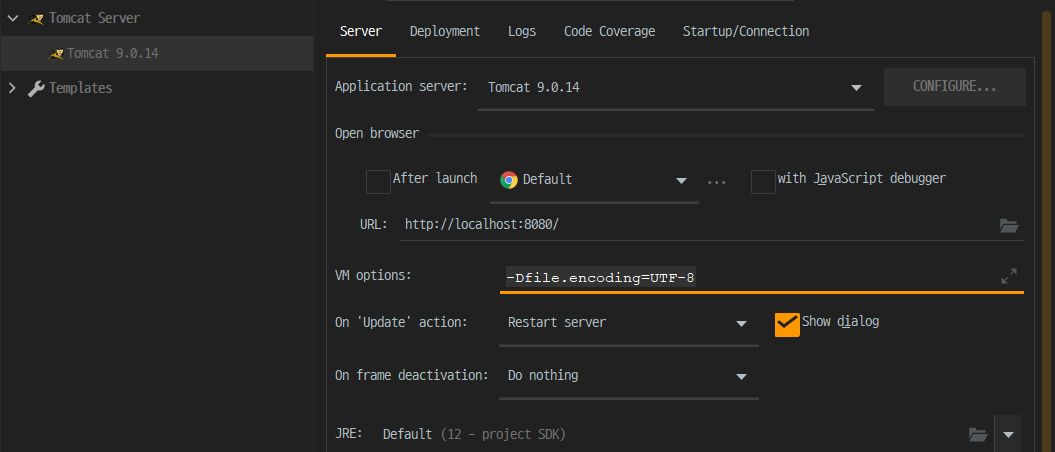
Task: Click the 'On frame deactivation:' label
Action: [412, 375]
